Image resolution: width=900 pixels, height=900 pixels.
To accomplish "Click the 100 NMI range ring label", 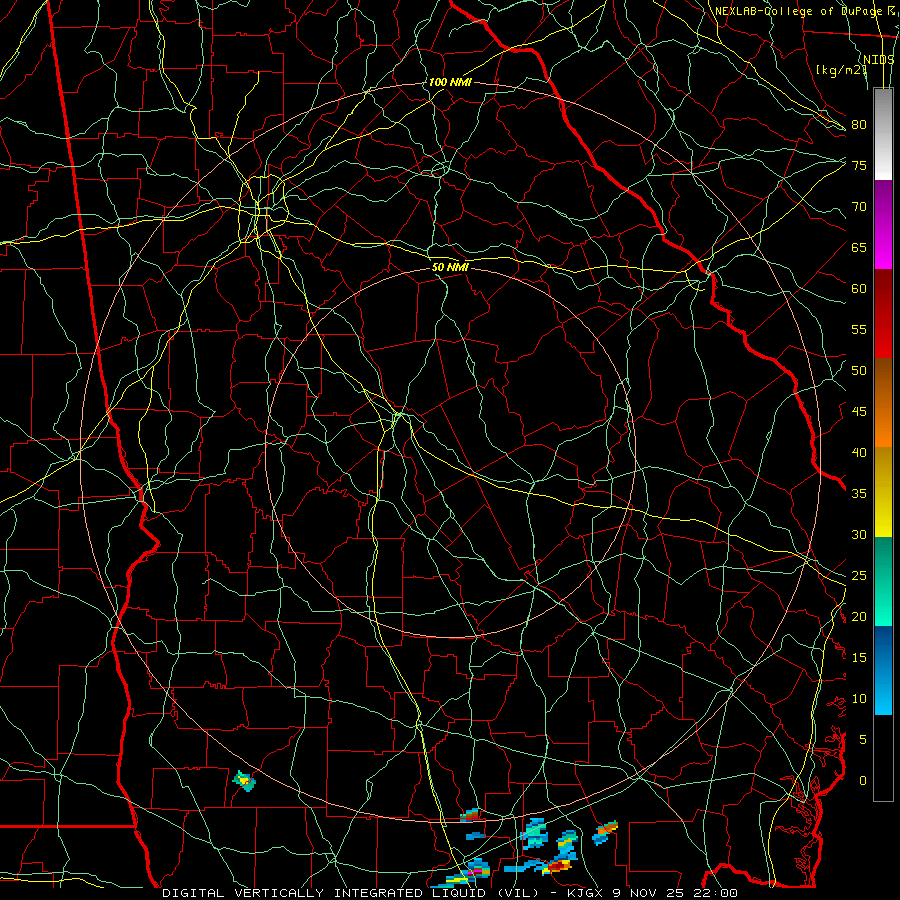I will [450, 82].
